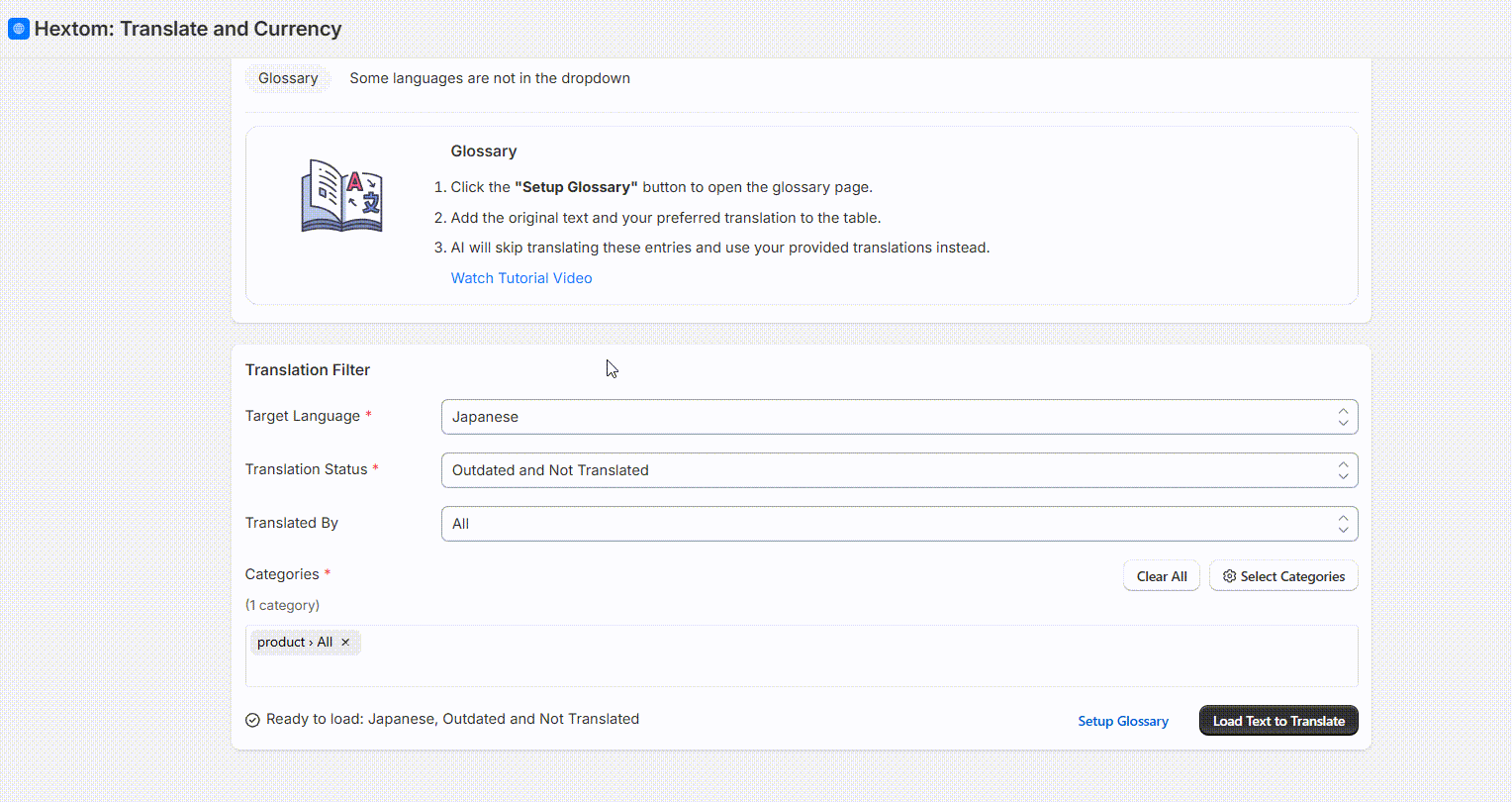
Task: Click the Glossary card heading
Action: (x=484, y=151)
